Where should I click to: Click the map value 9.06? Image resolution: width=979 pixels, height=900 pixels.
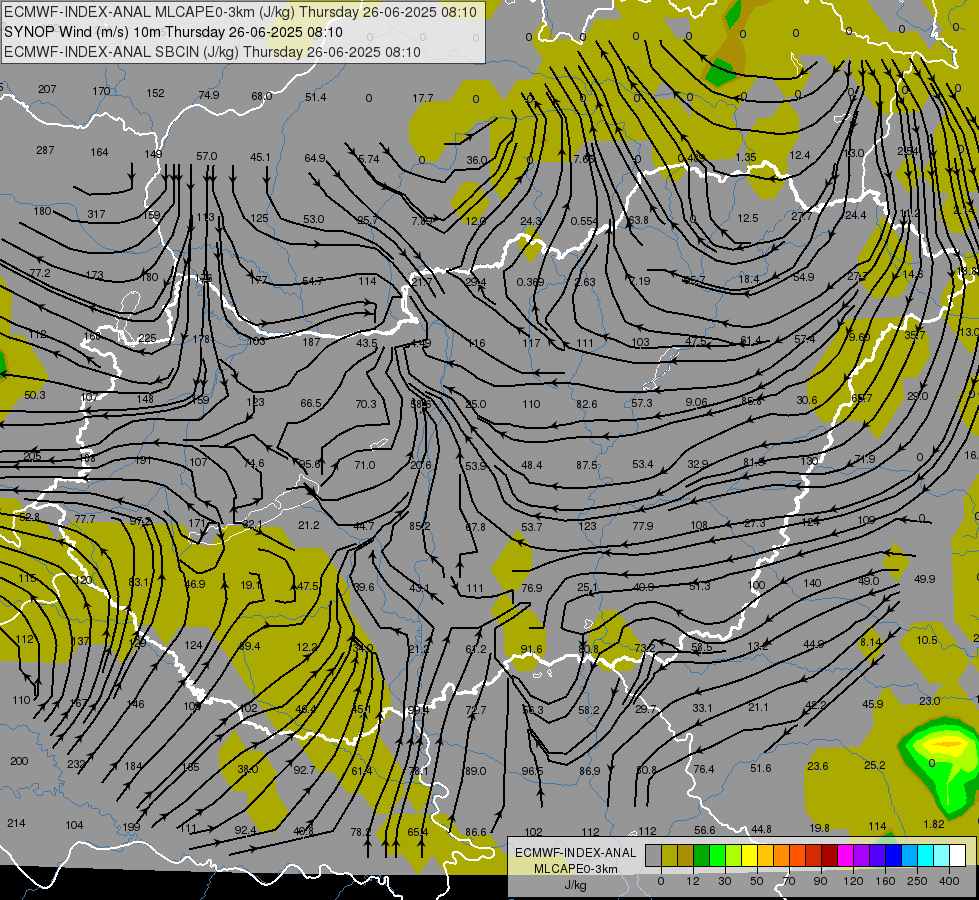(x=696, y=402)
